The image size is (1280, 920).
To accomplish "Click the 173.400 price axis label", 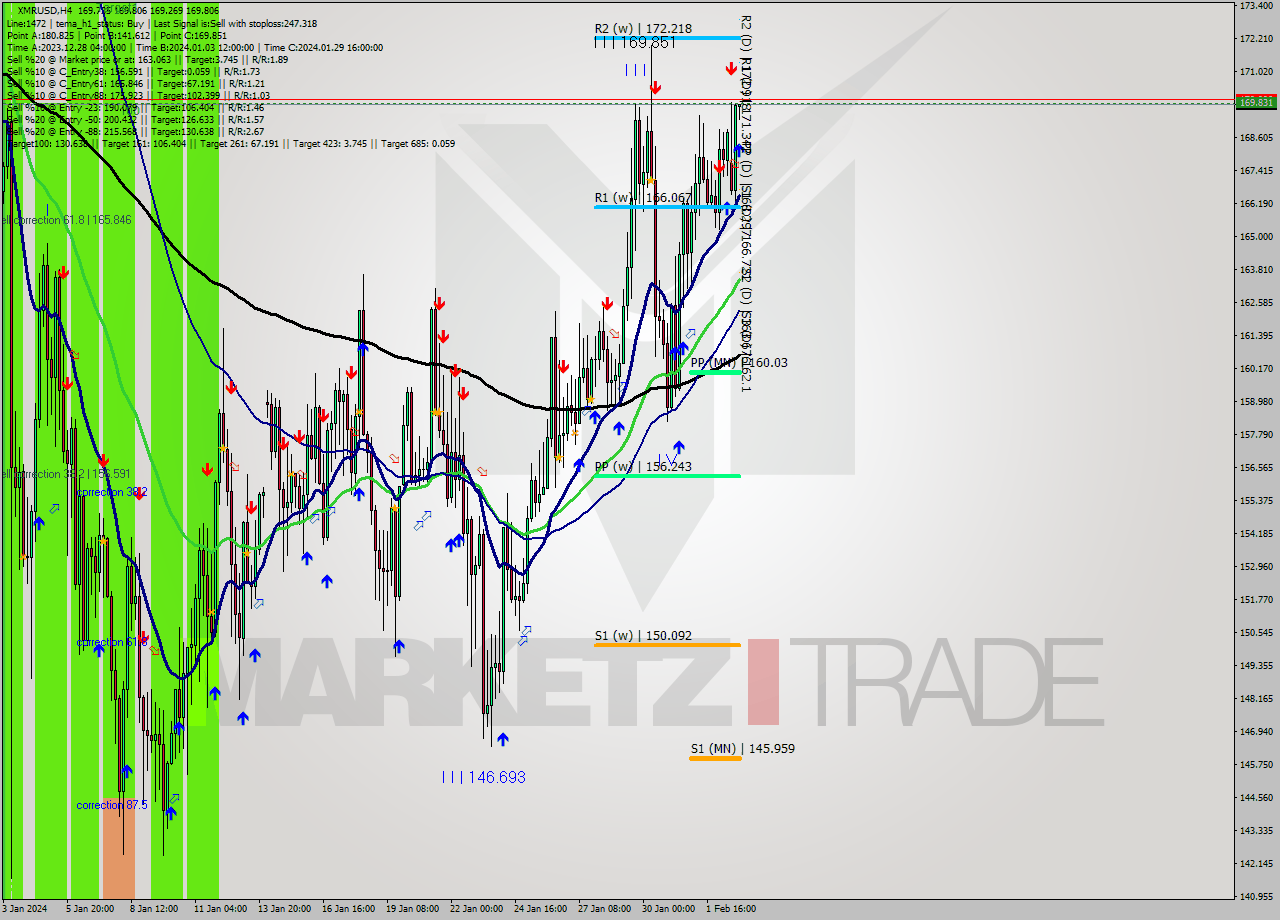I will 1256,6.
